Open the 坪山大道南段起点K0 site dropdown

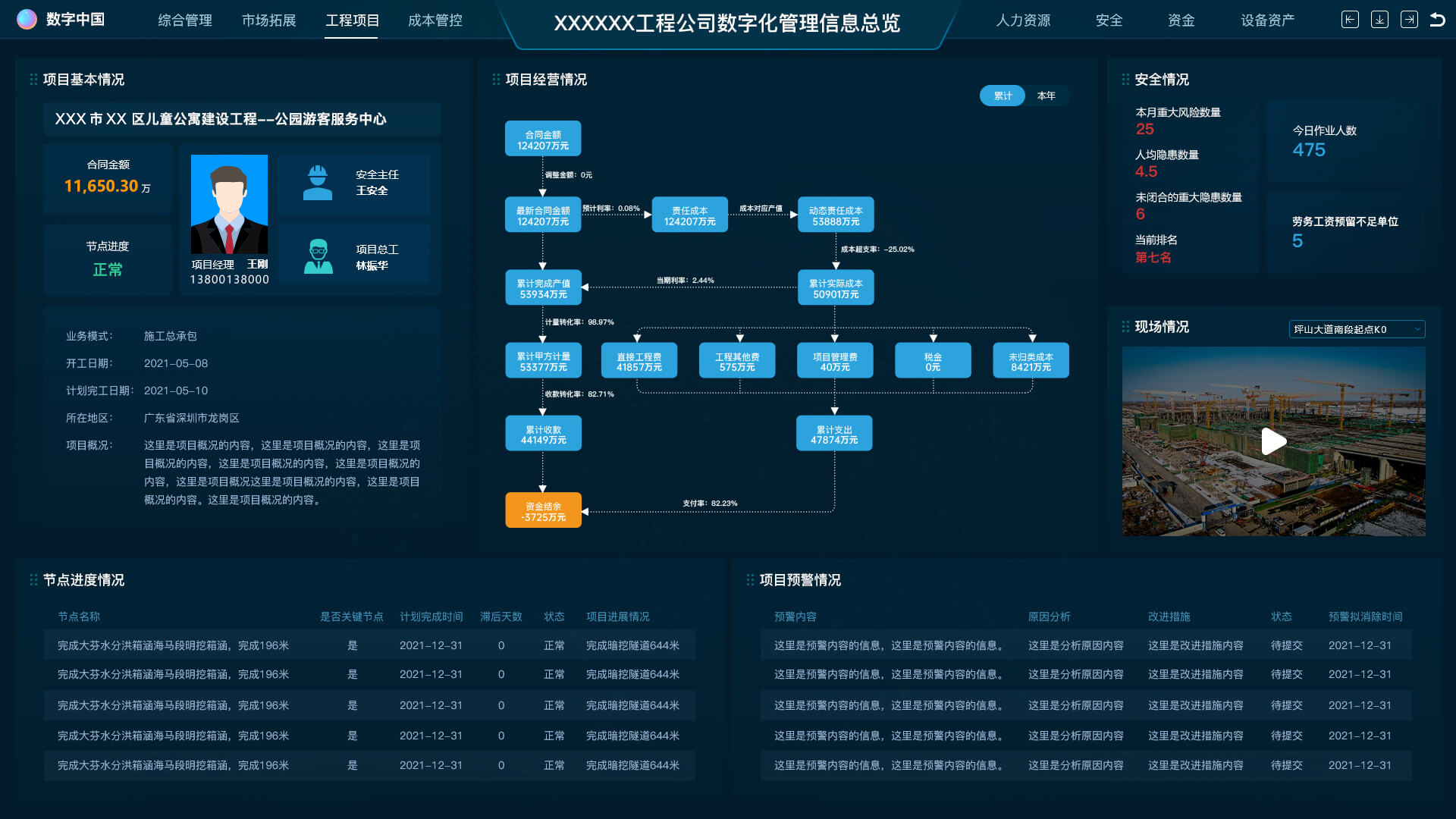coord(1357,329)
